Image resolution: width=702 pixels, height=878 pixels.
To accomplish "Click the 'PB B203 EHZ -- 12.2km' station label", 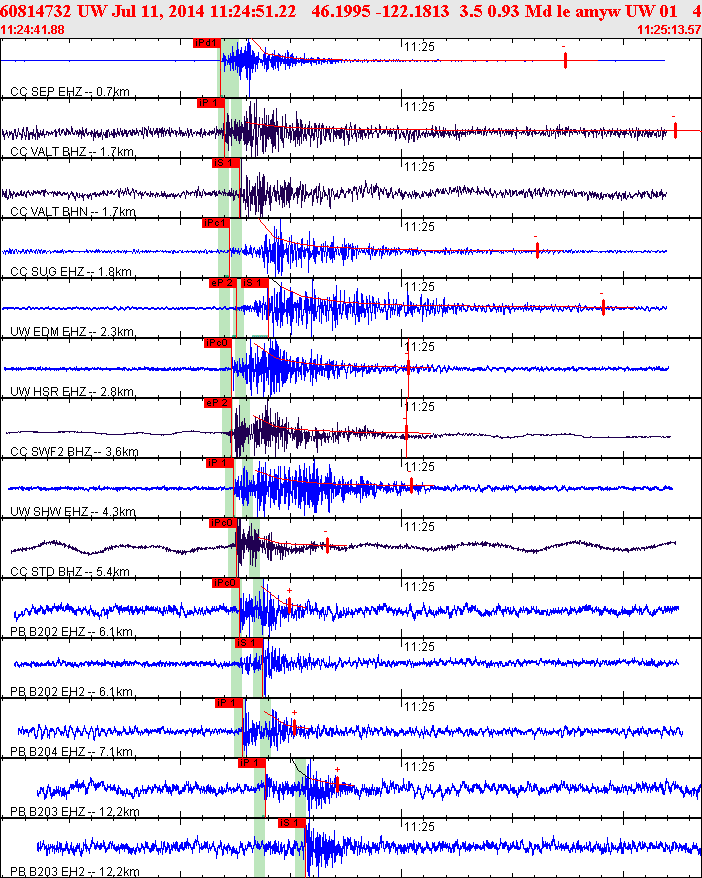I will point(75,811).
